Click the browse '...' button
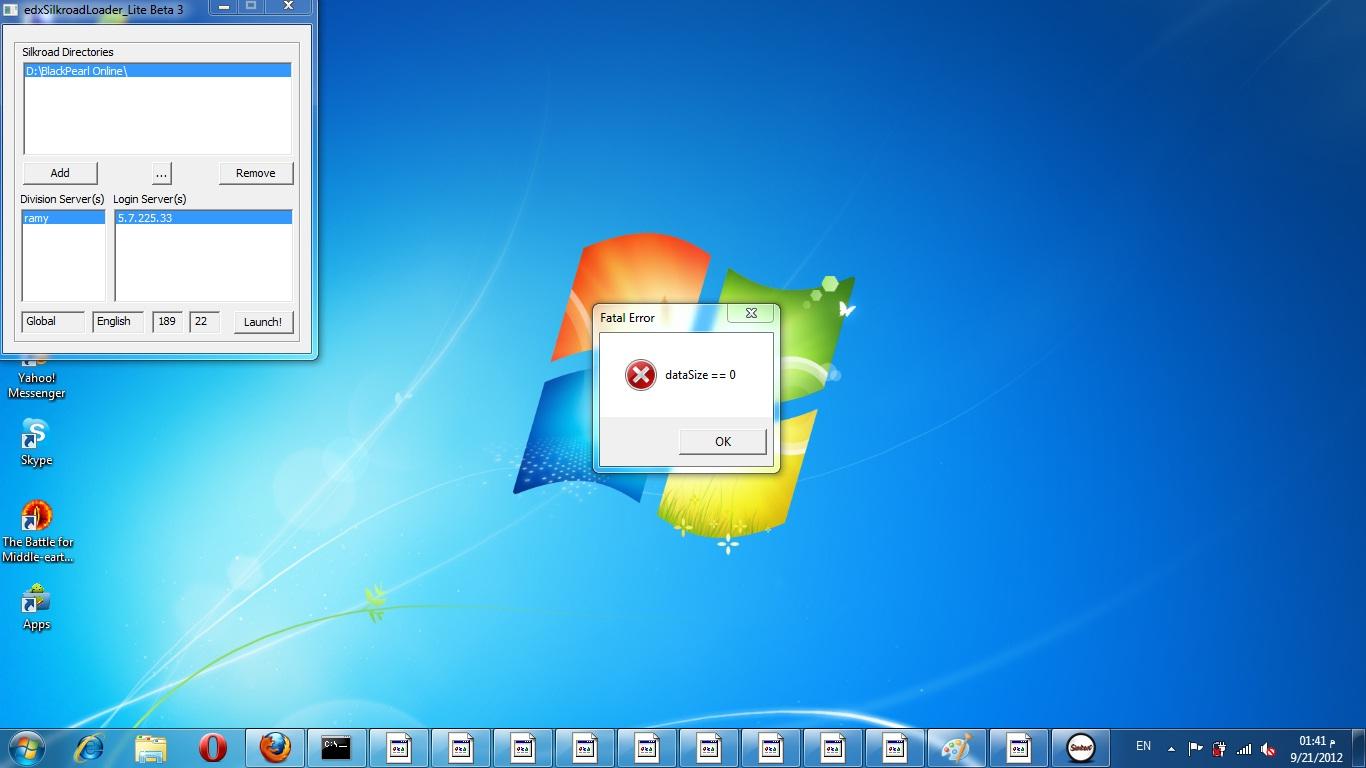This screenshot has height=768, width=1366. click(161, 173)
